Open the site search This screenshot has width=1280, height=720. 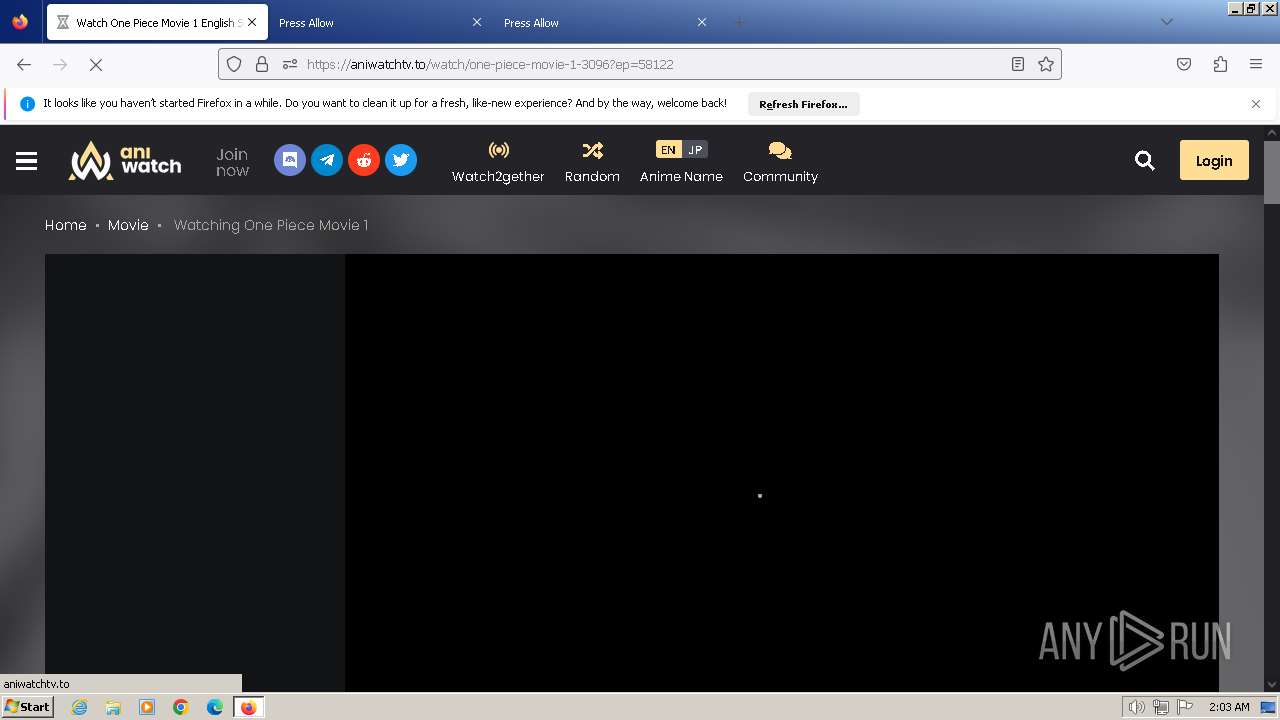tap(1145, 160)
